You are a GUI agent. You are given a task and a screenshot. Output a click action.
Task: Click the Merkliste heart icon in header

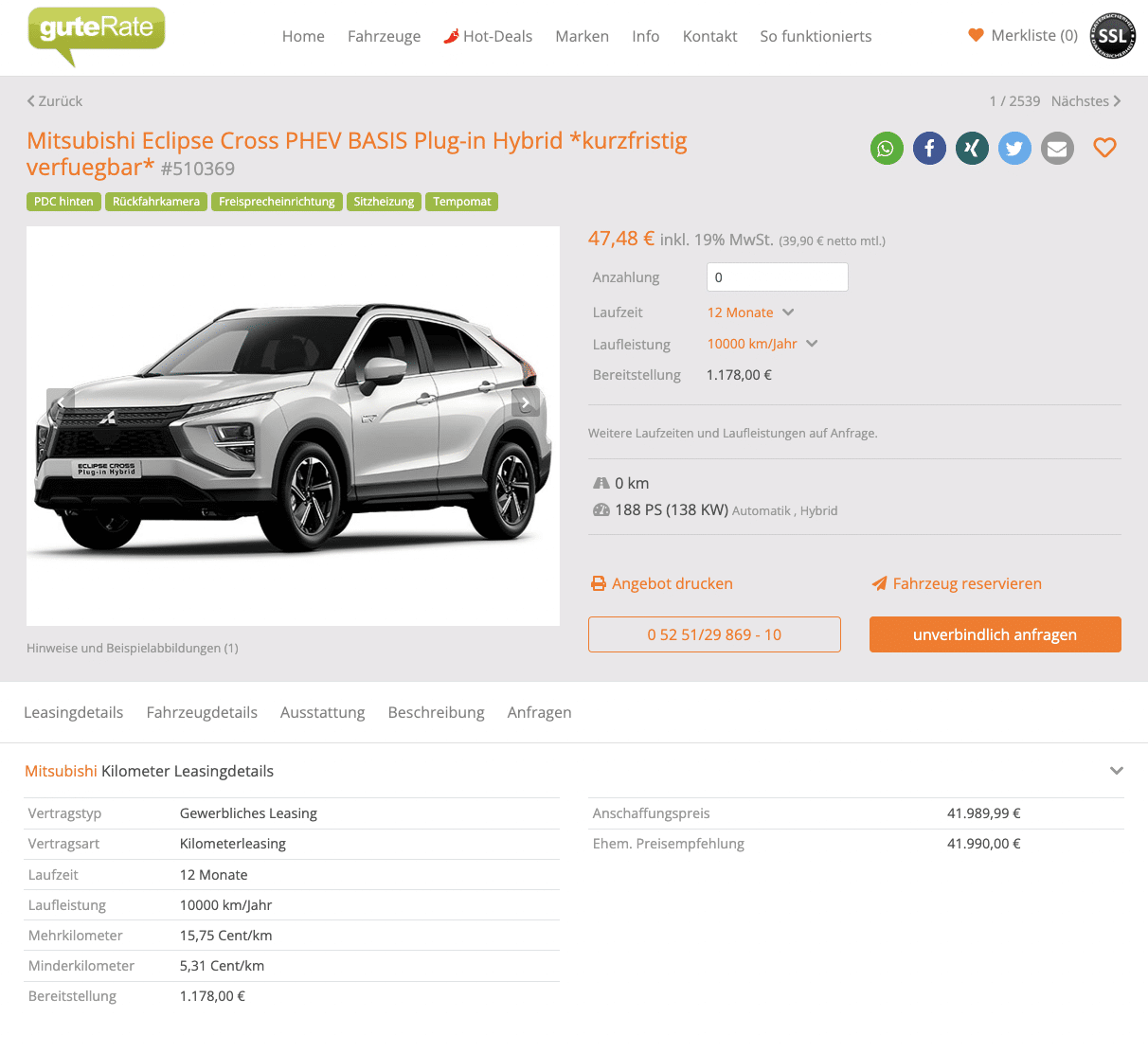[976, 35]
